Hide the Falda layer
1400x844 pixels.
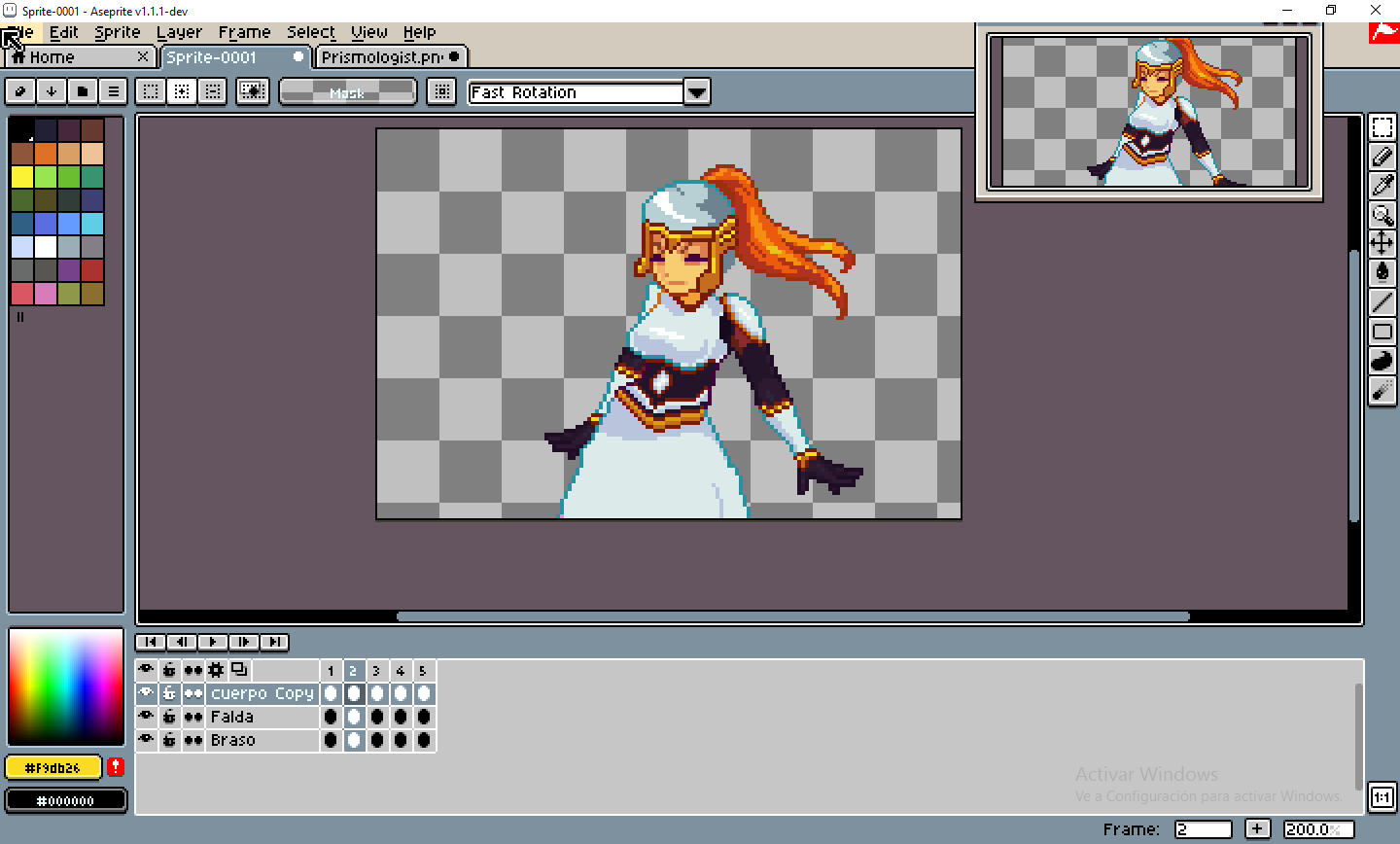click(x=146, y=717)
